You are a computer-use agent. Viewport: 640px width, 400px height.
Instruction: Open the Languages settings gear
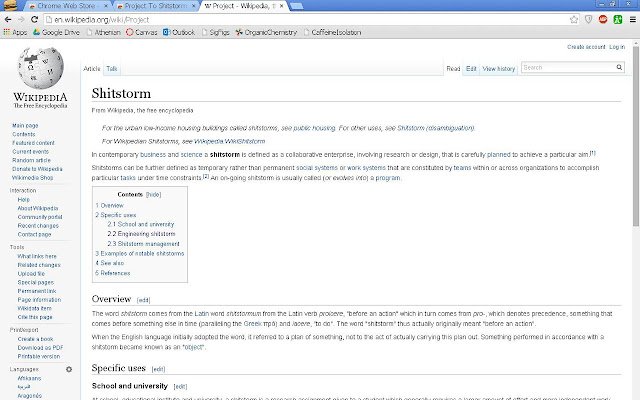pos(69,369)
